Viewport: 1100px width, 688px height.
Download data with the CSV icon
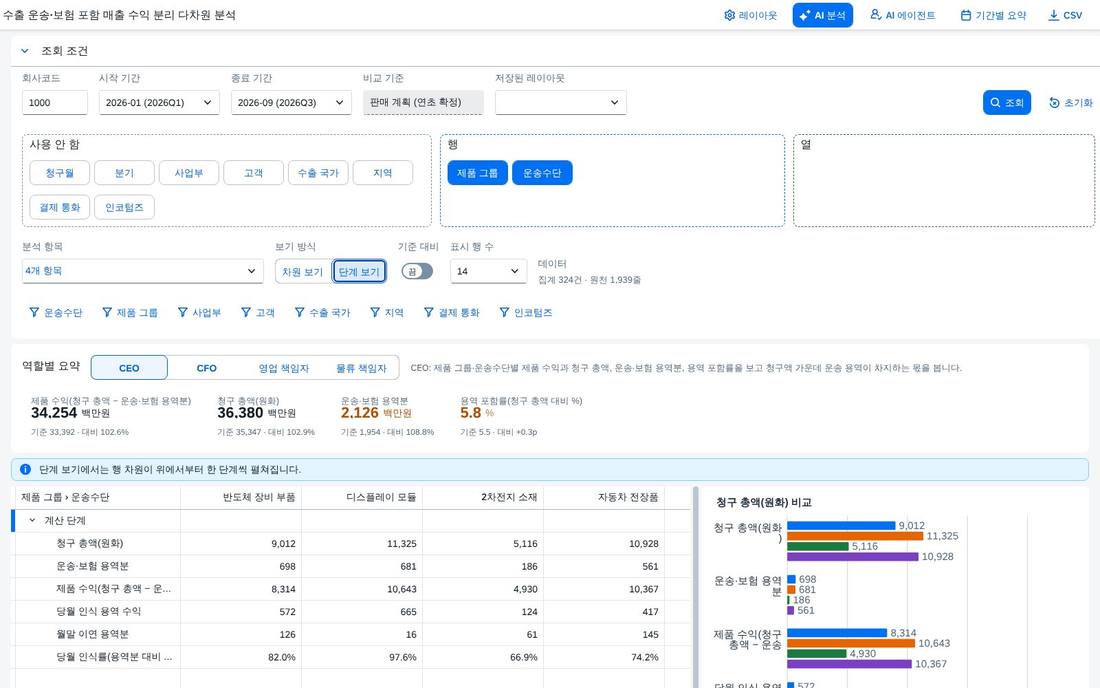click(1054, 15)
